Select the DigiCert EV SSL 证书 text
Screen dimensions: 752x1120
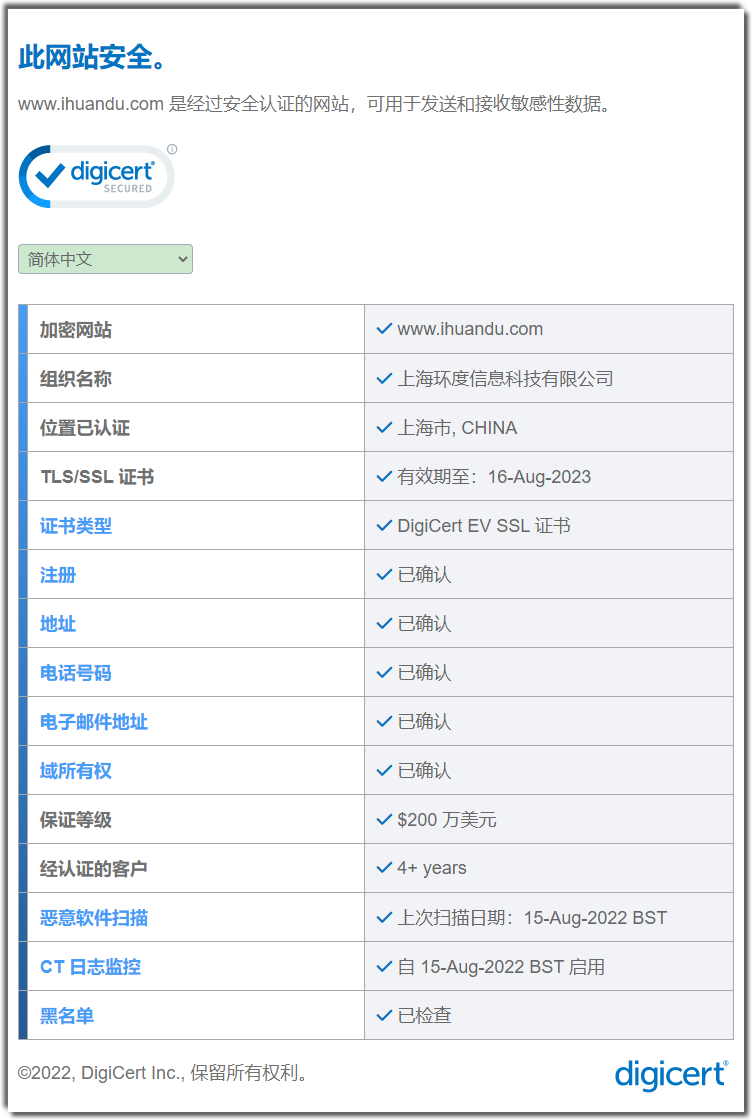(483, 526)
